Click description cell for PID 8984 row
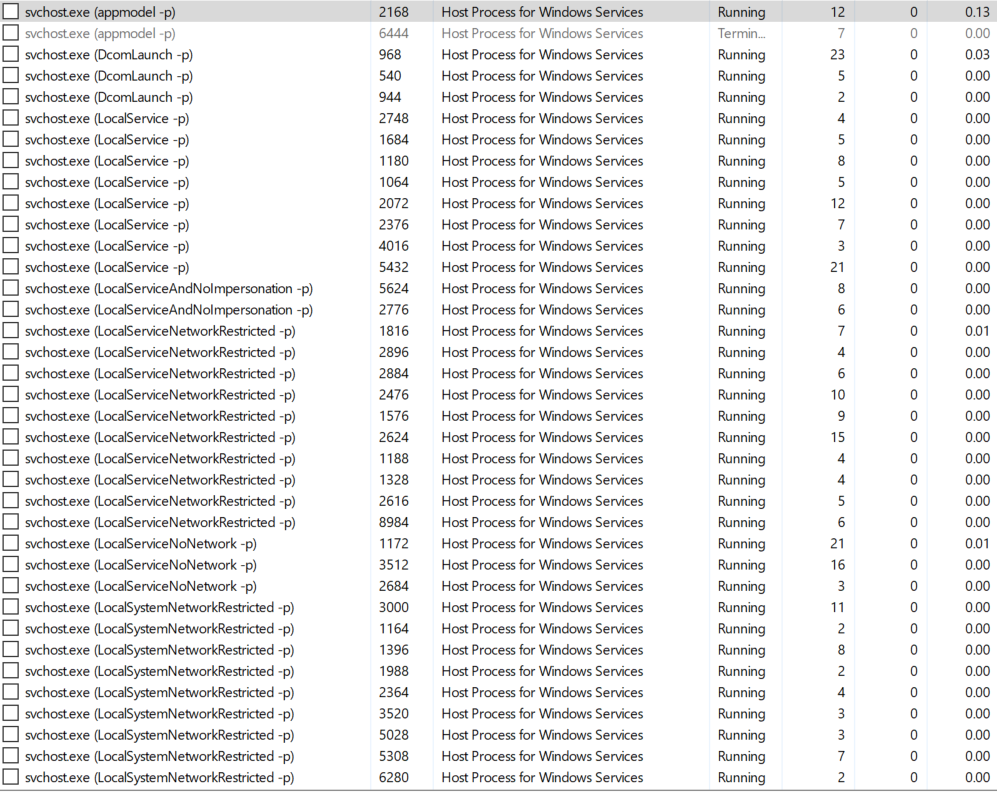 click(542, 522)
